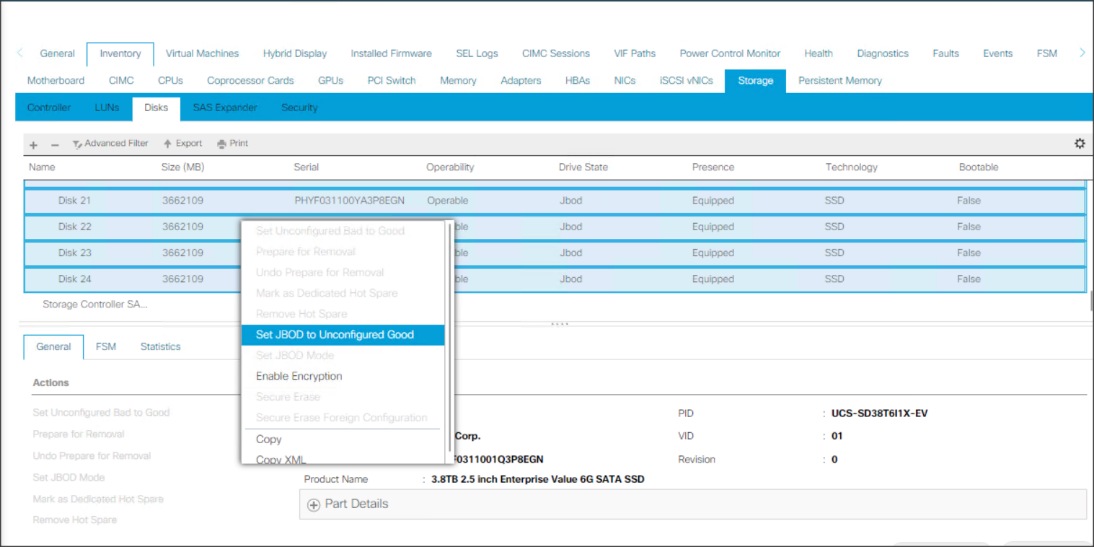
Task: Open the Virtual Machines tab
Action: [x=202, y=53]
